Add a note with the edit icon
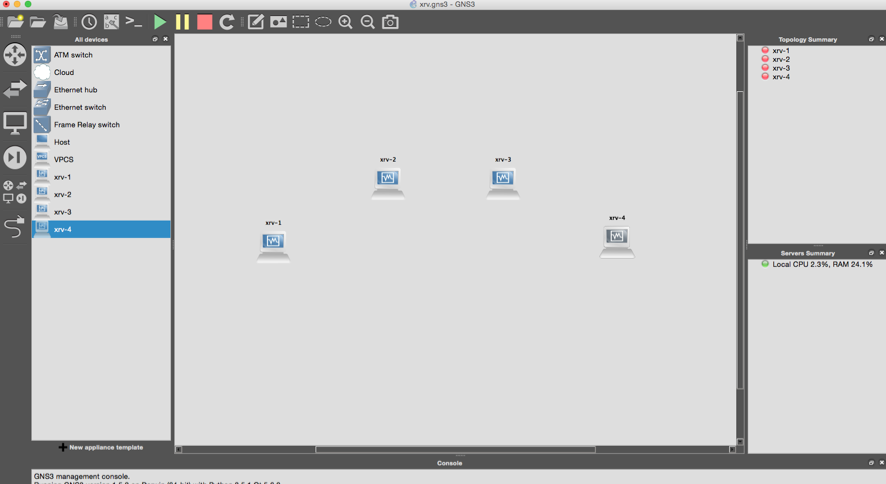Screen dimensions: 886x484 (x=255, y=22)
